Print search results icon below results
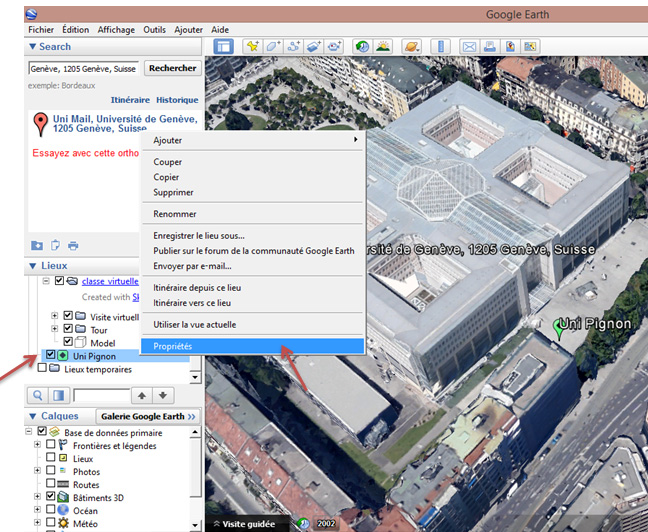Viewport: 648px width, 532px height. [x=73, y=246]
